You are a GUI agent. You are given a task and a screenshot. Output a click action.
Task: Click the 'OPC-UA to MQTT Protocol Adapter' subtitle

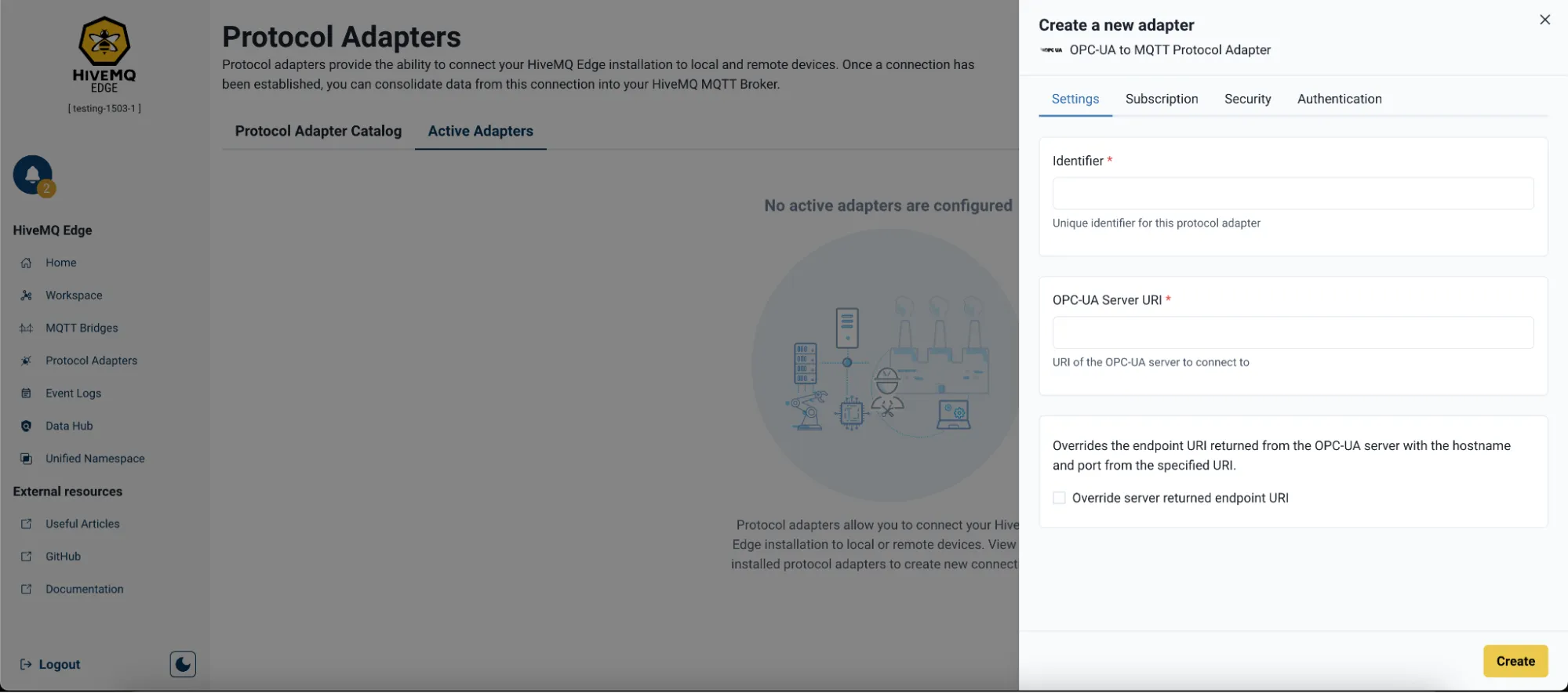click(1170, 50)
